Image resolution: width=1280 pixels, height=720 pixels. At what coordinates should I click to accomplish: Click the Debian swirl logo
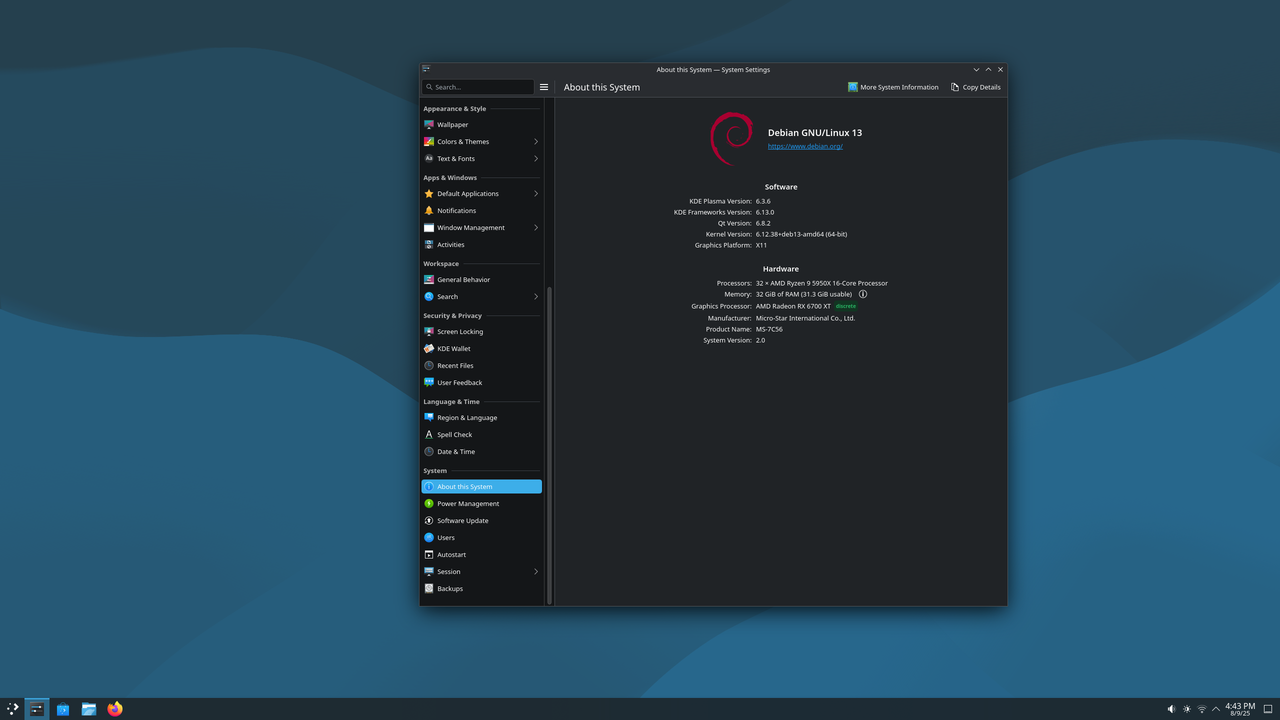732,139
